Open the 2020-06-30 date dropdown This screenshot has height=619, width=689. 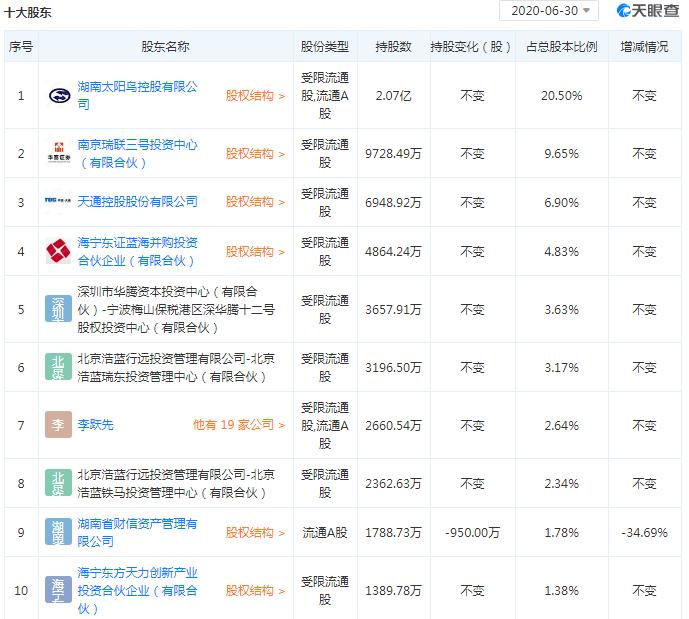coord(548,11)
